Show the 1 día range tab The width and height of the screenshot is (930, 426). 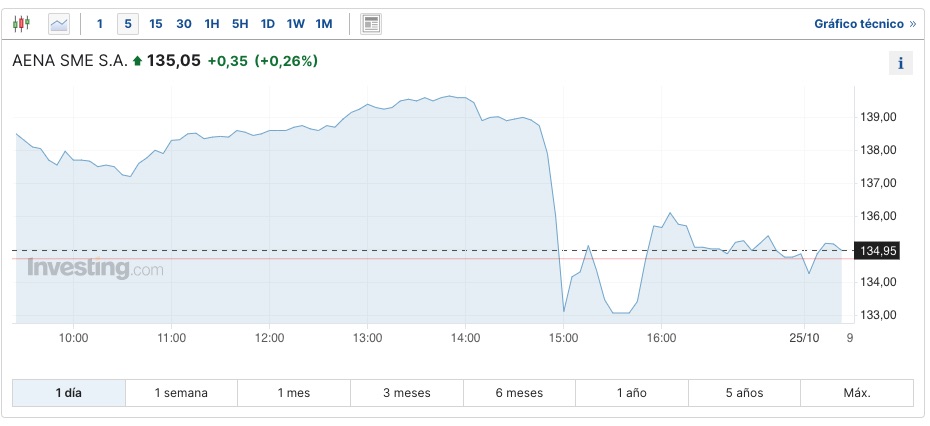(69, 393)
